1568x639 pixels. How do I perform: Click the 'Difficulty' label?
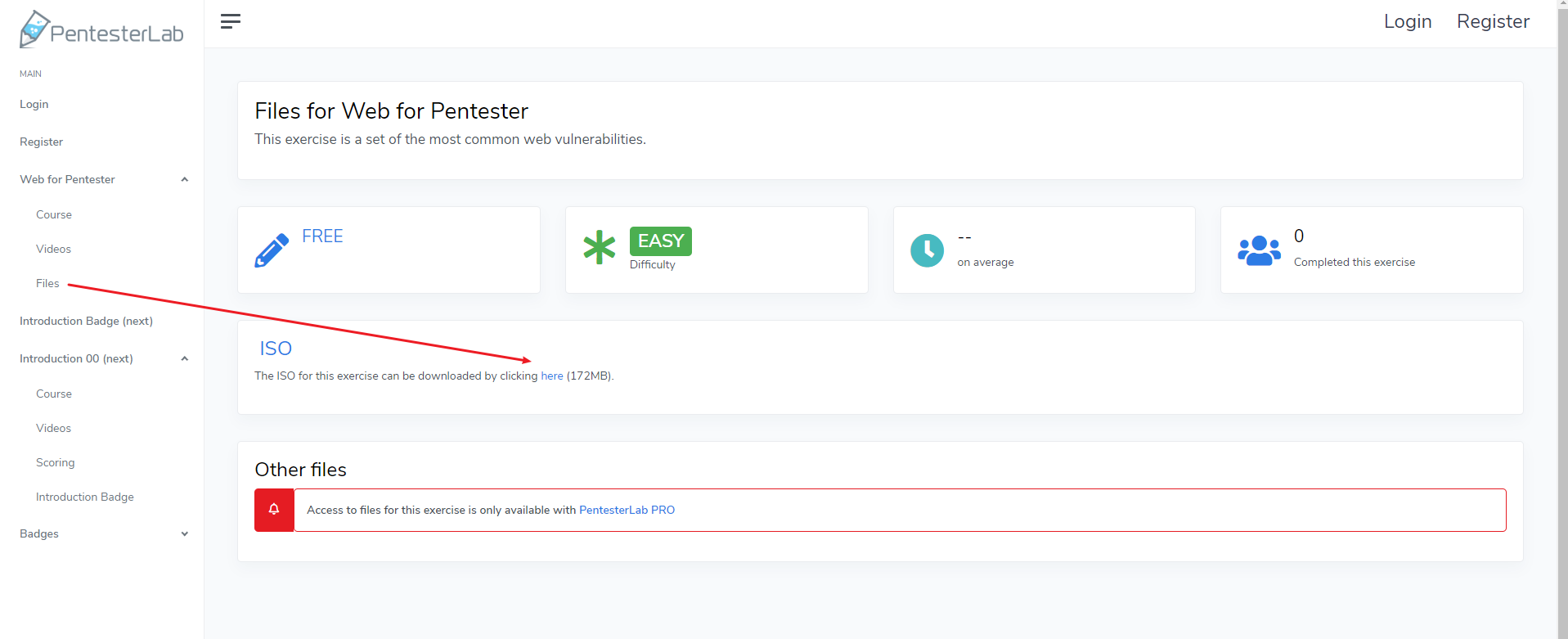coord(653,264)
